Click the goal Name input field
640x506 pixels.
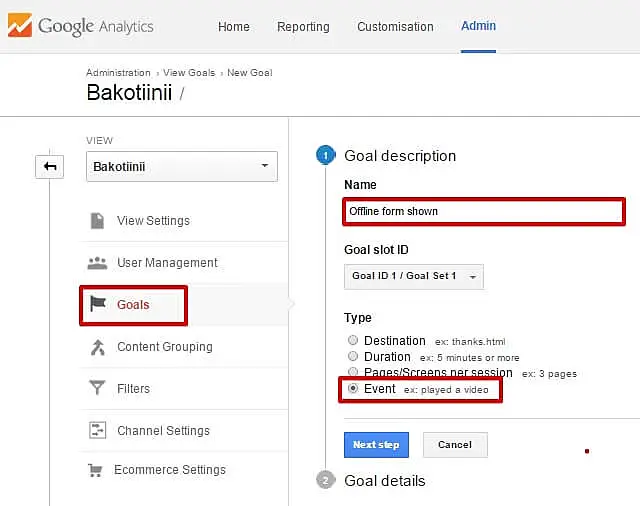coord(483,211)
